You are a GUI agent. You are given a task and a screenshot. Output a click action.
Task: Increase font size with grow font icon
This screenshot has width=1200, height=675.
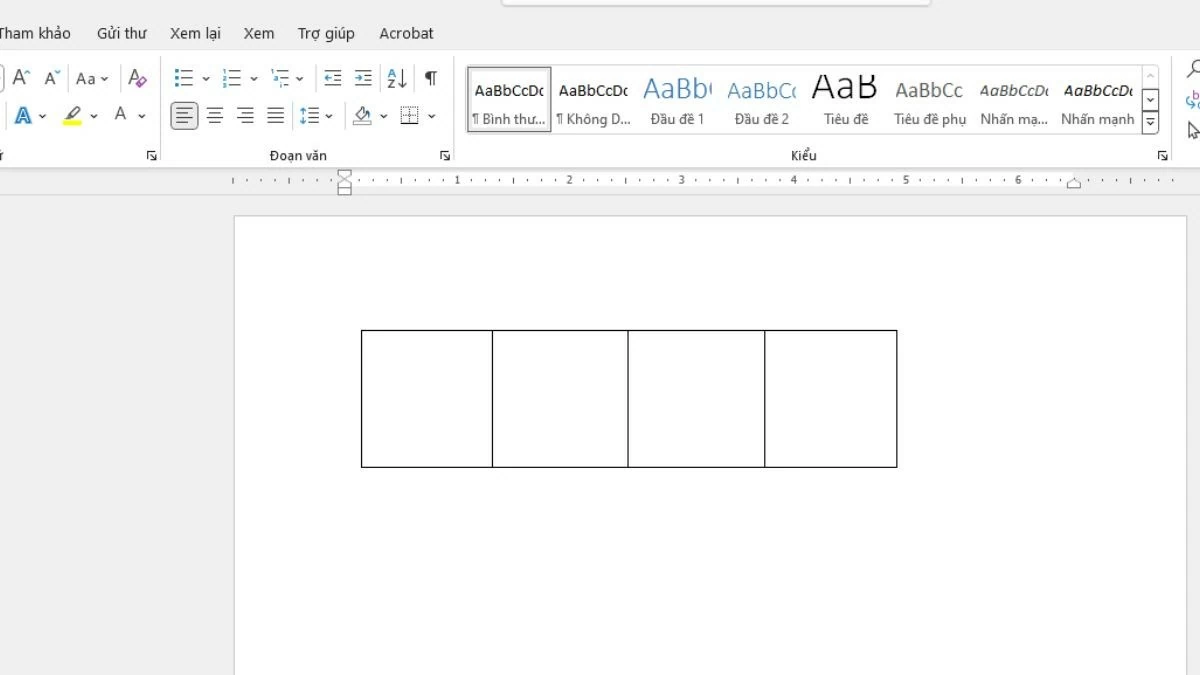[x=21, y=78]
